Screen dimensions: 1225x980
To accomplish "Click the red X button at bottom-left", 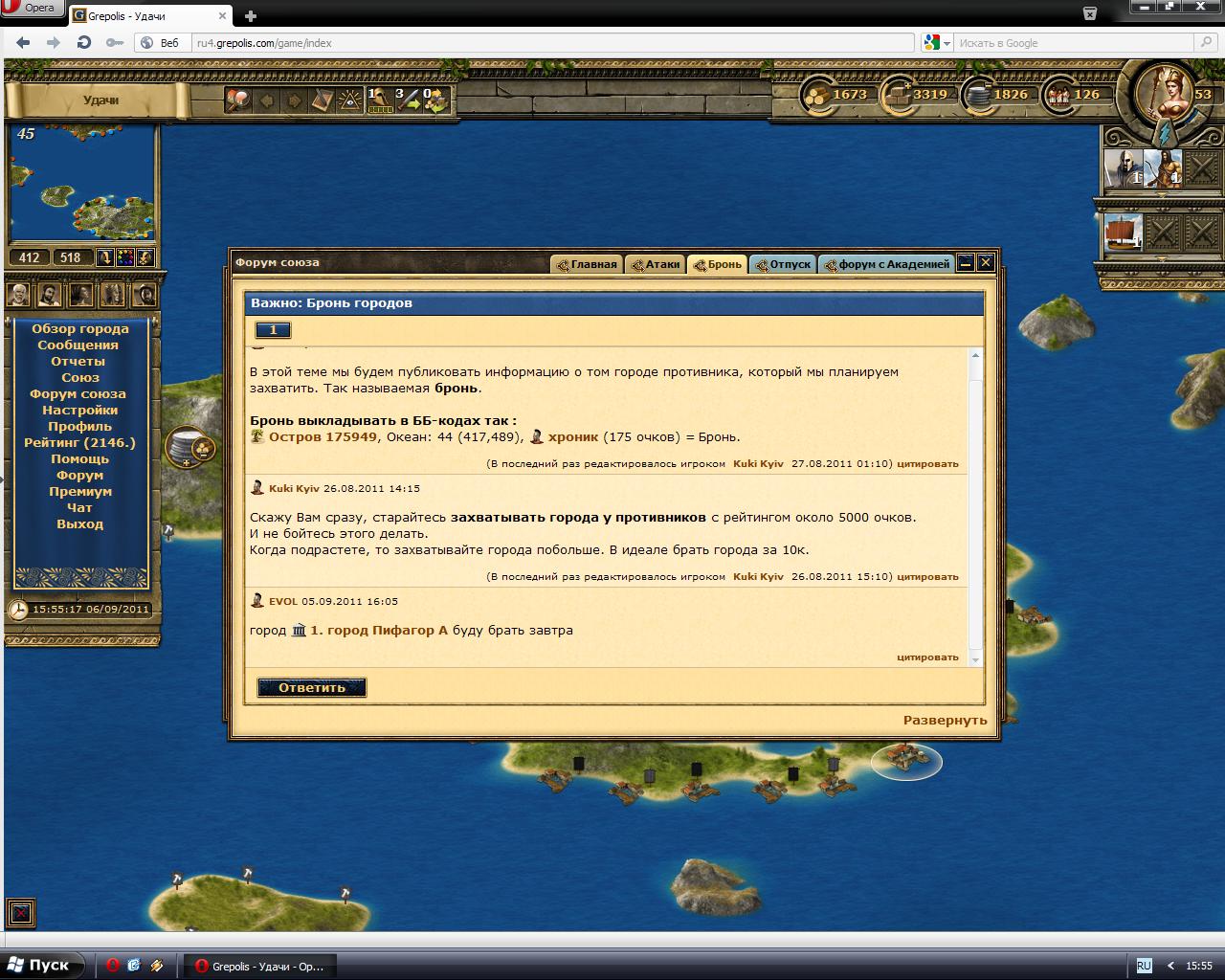I will (20, 912).
